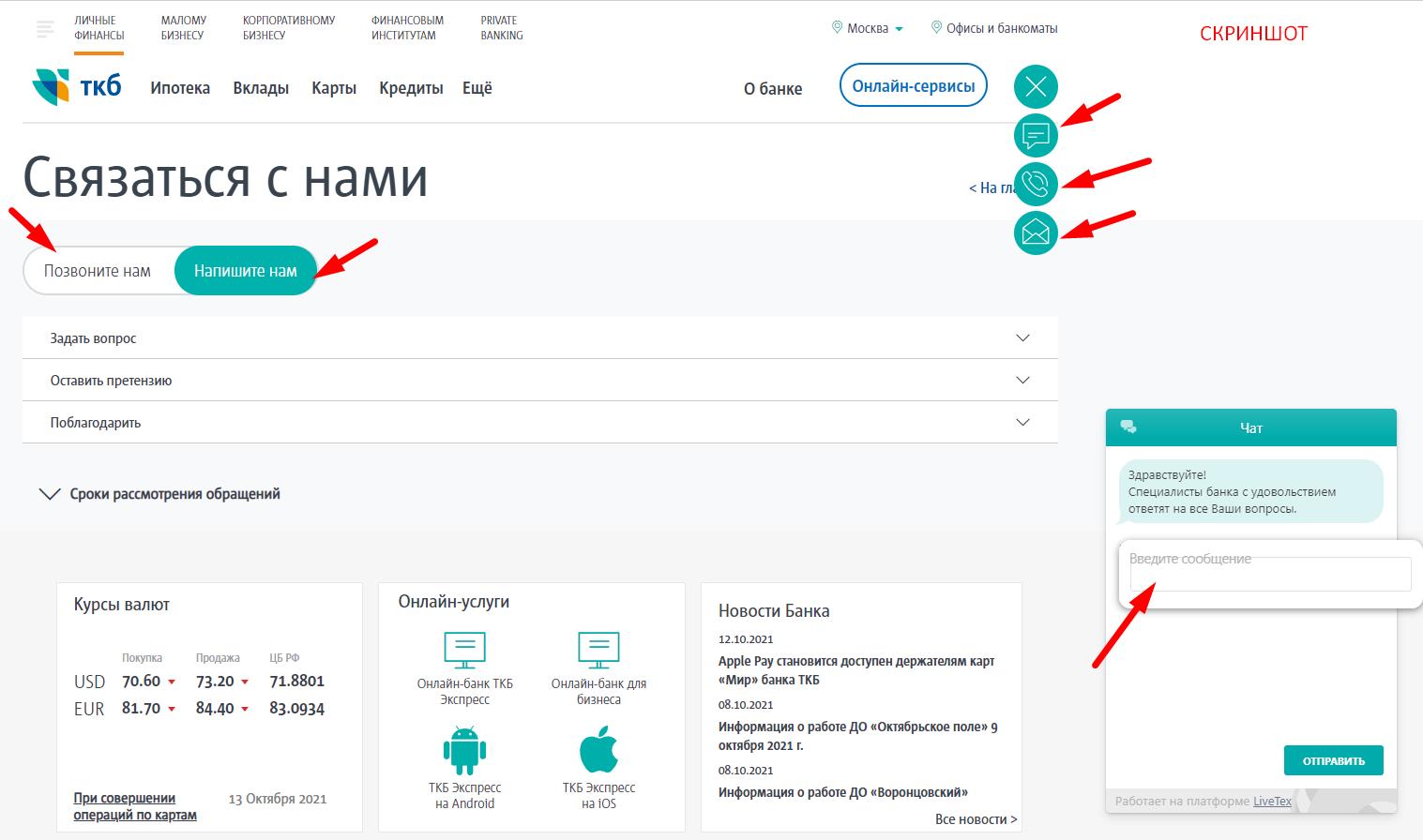
Task: Open Карты menu item
Action: 334,88
